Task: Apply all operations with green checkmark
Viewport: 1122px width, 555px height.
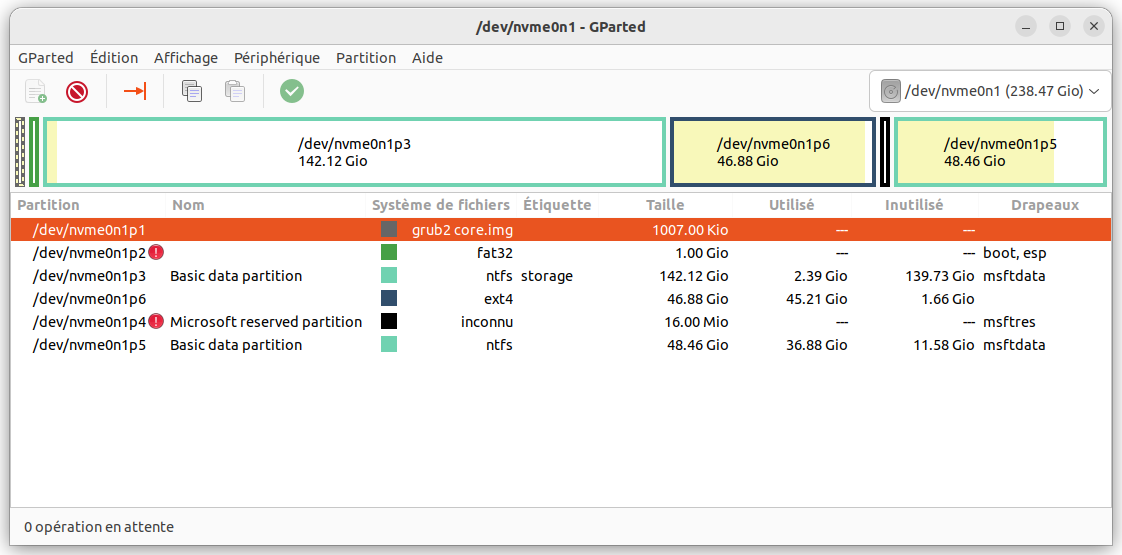Action: click(292, 92)
